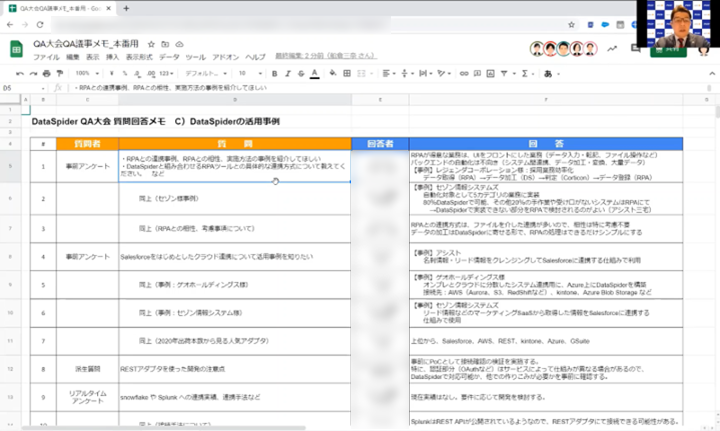Screen dimensions: 720x431
Task: Select cell with RESTアダプタを使った開発の注意点
Action: (235, 369)
